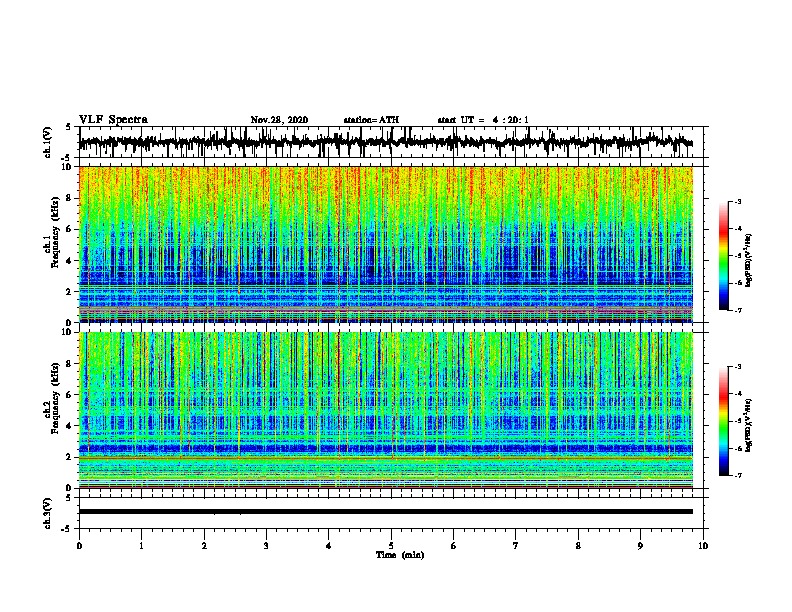
Task: Click the ch.2 color bar '-3' label
Action: 738,367
